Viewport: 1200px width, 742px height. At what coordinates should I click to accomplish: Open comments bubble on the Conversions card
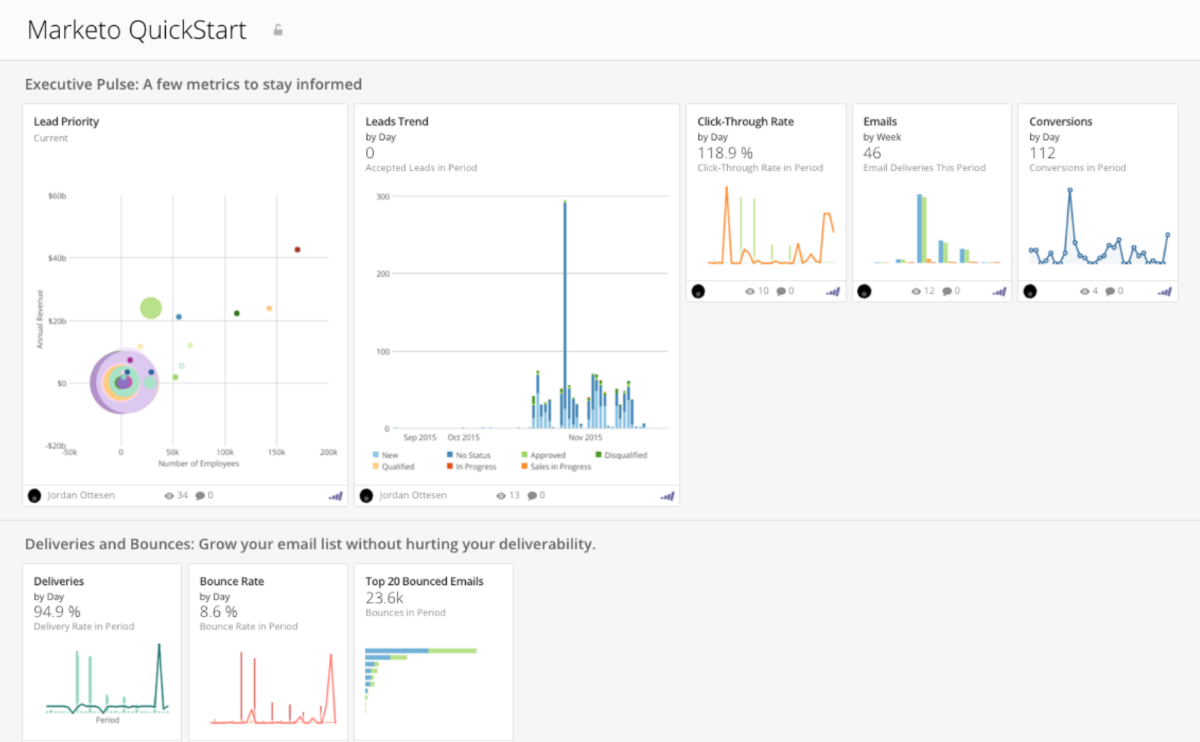pyautogui.click(x=1111, y=291)
